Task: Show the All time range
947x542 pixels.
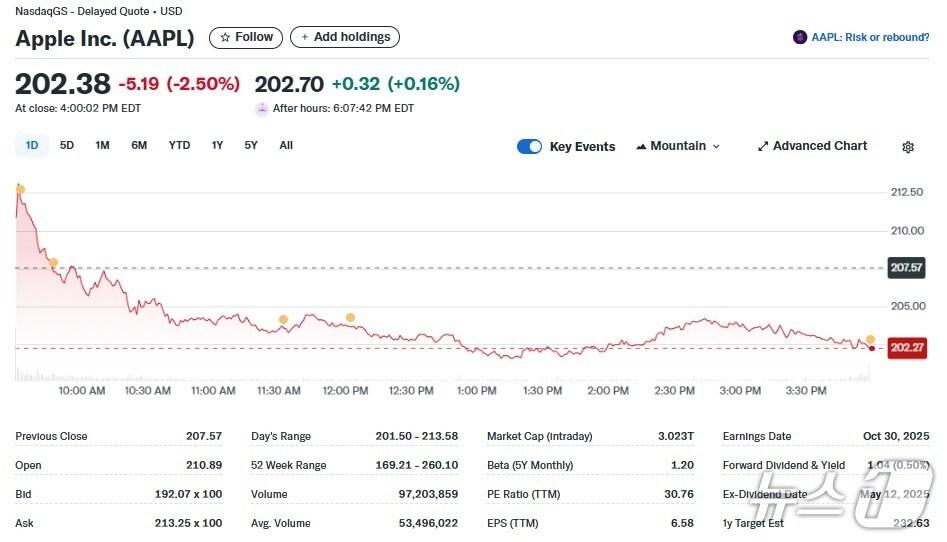Action: (x=286, y=145)
